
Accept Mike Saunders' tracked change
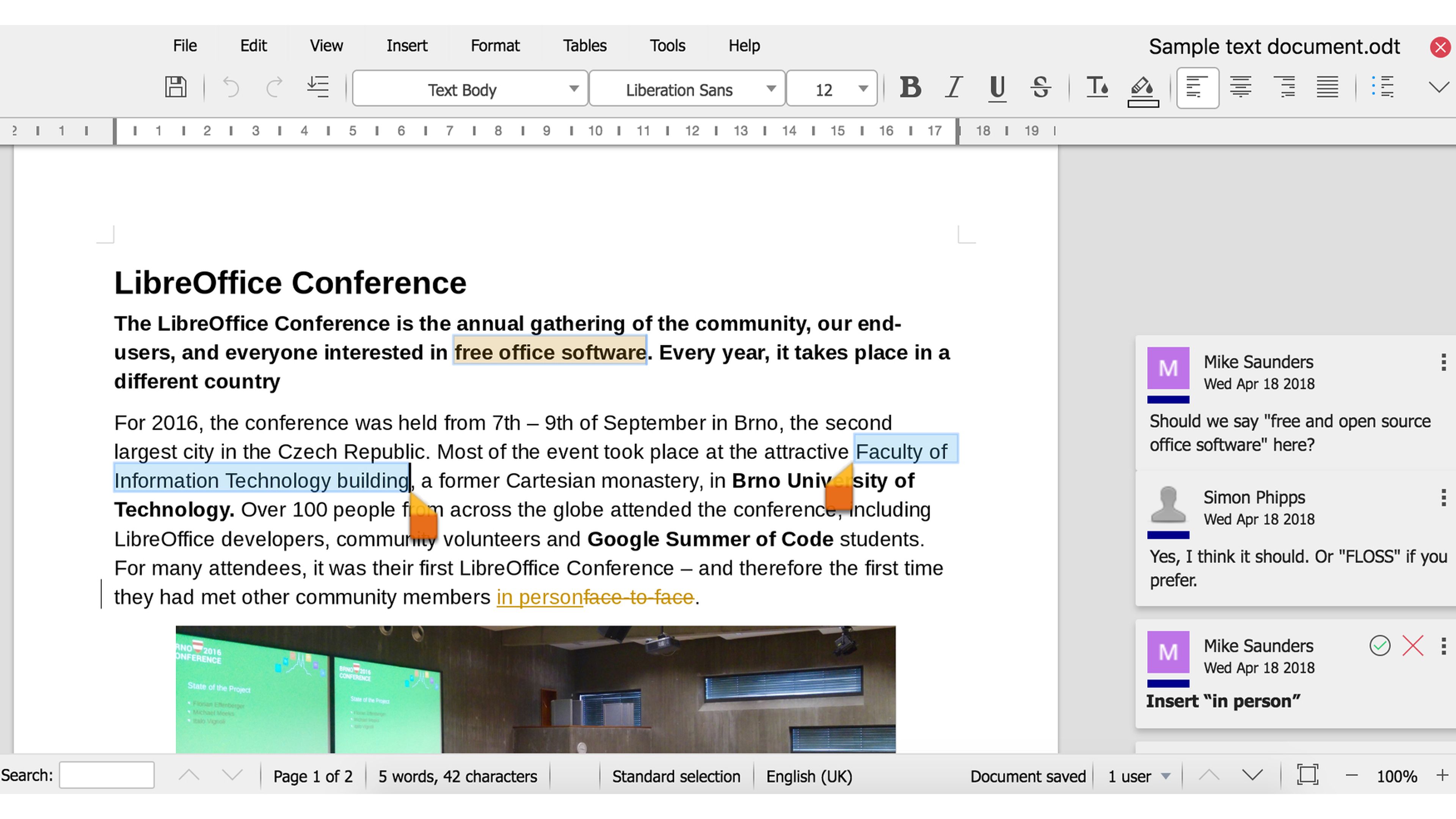pos(1379,645)
